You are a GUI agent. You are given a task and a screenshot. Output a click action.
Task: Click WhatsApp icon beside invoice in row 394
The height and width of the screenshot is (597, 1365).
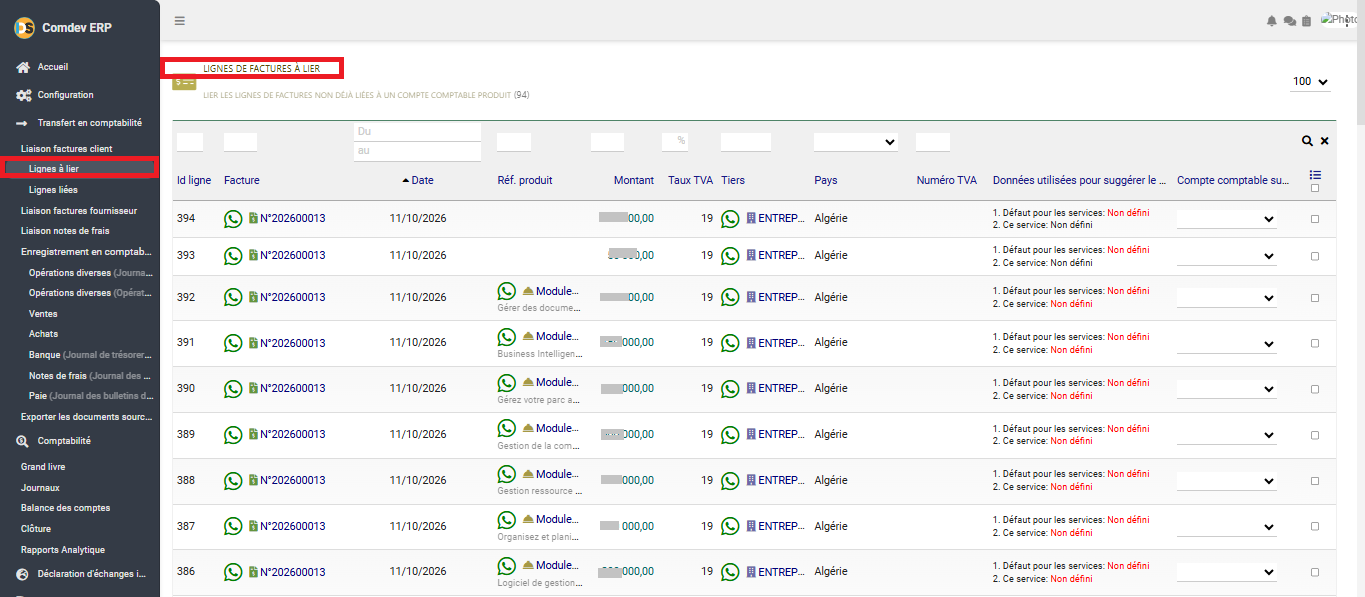234,219
